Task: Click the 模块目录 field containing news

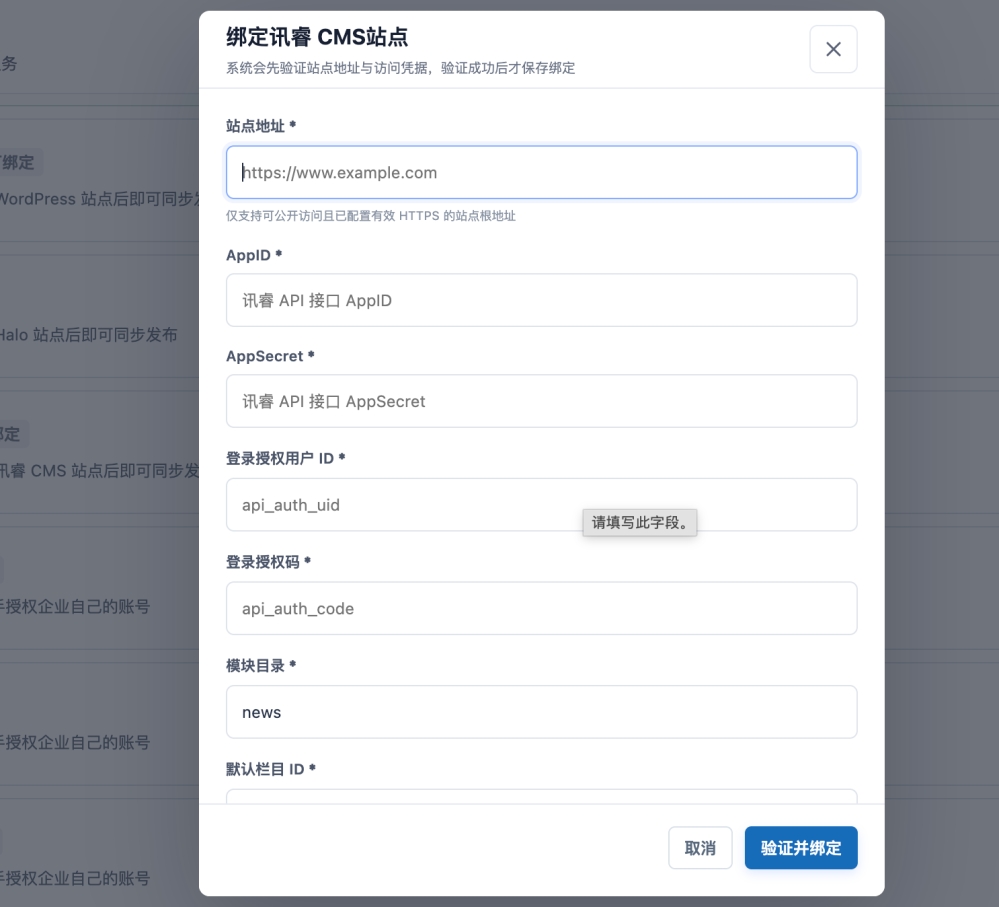Action: (542, 712)
